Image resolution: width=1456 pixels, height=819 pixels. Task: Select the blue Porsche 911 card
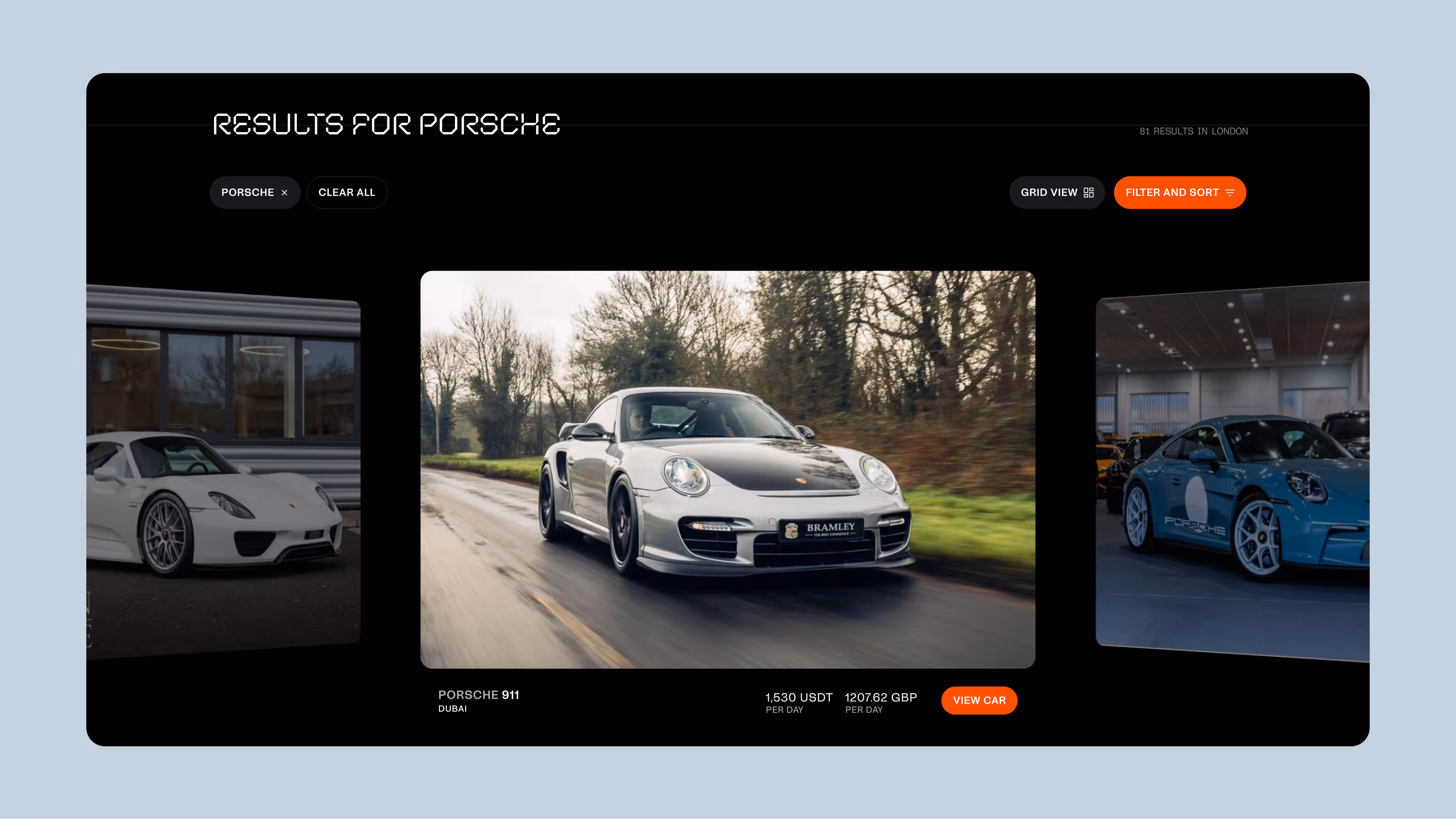point(1232,472)
